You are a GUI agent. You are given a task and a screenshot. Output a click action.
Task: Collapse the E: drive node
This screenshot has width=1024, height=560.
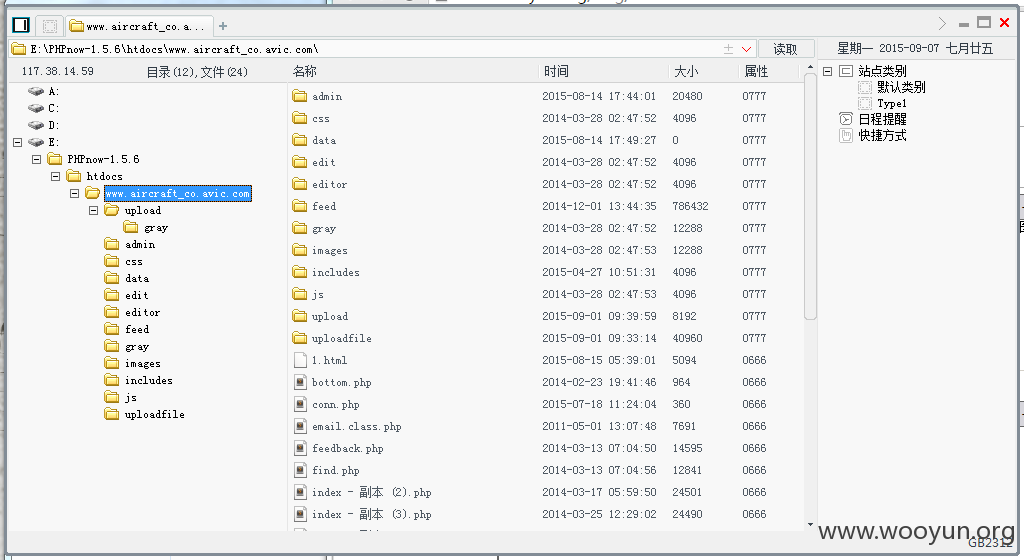(18, 142)
